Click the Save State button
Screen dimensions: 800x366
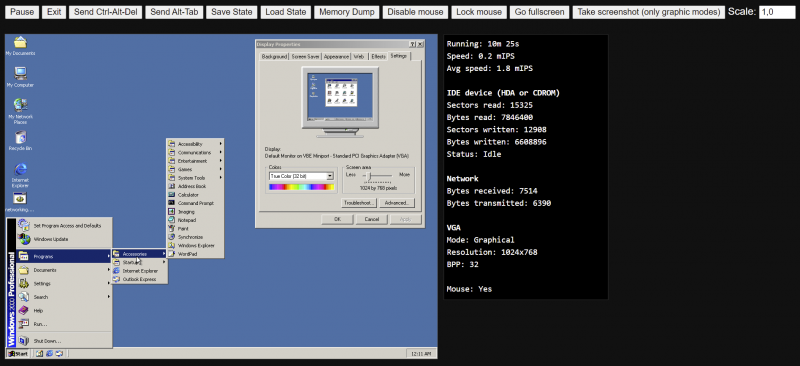pyautogui.click(x=232, y=12)
